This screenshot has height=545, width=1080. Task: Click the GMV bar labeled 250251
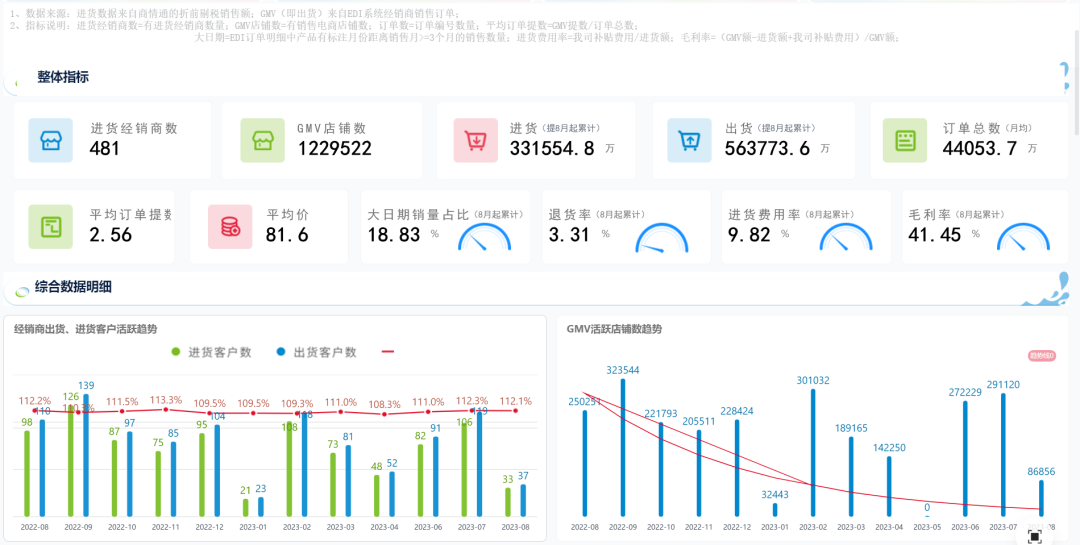[585, 464]
